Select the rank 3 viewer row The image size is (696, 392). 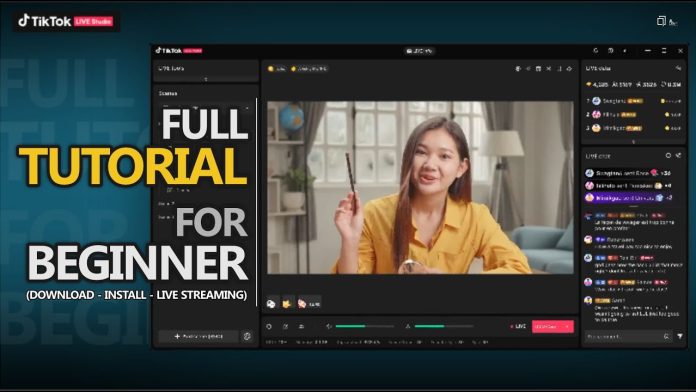coord(633,128)
